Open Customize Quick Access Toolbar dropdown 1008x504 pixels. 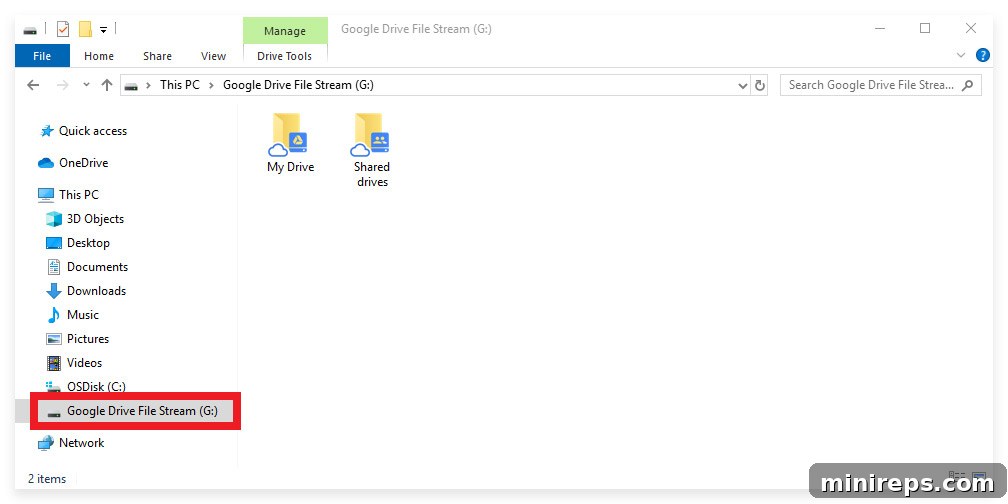click(104, 30)
